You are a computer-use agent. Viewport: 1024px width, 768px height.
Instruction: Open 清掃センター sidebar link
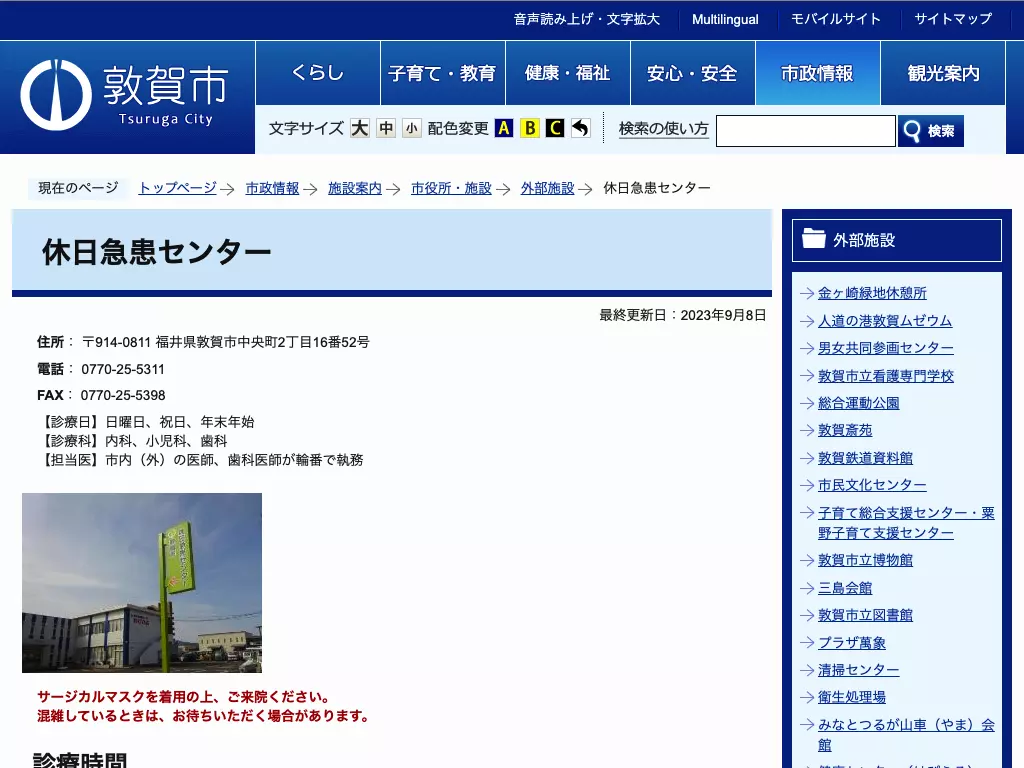click(859, 670)
